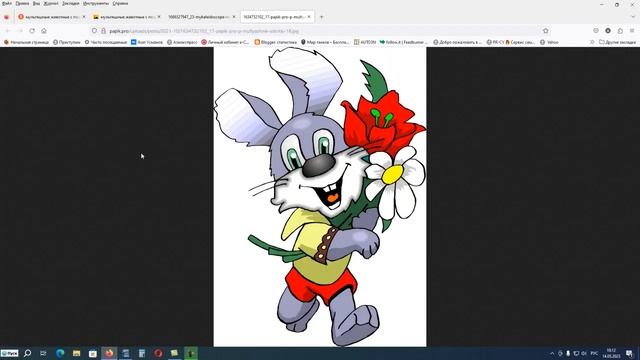Image resolution: width=640 pixels, height=360 pixels.
Task: Open the Личный кабинет bookmark
Action: pos(225,42)
